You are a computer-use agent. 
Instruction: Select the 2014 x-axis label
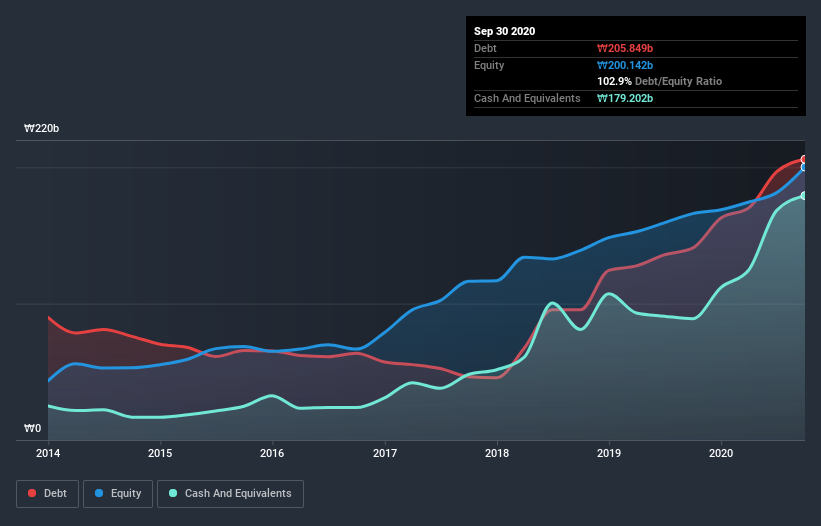(x=48, y=453)
